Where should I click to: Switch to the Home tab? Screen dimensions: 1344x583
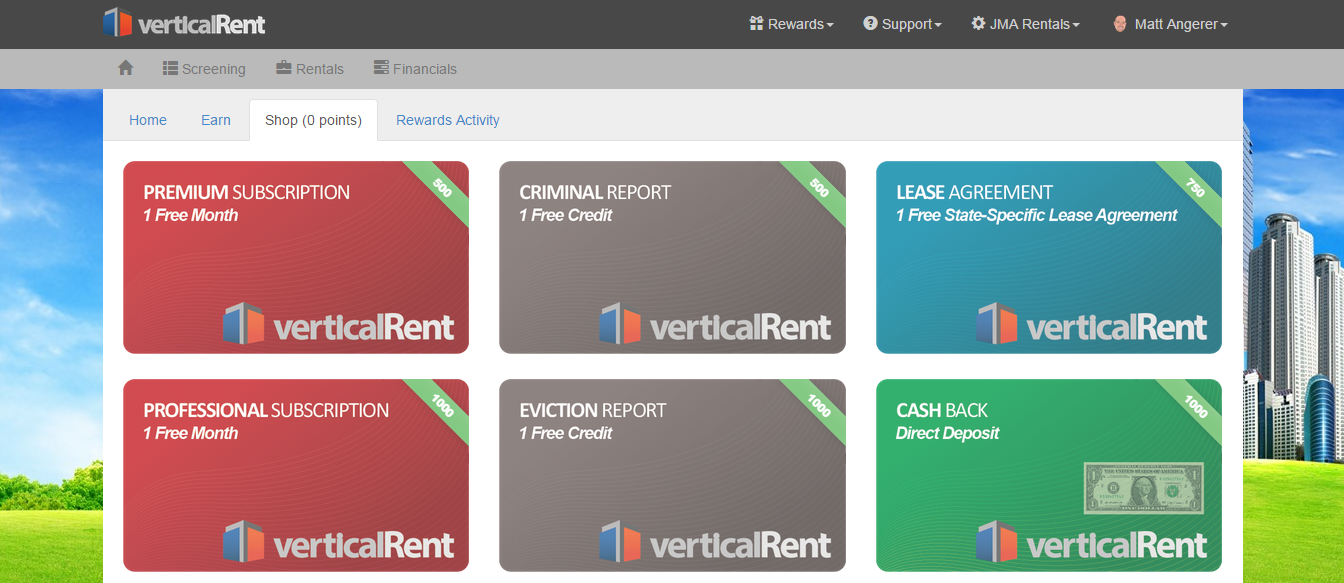[148, 120]
